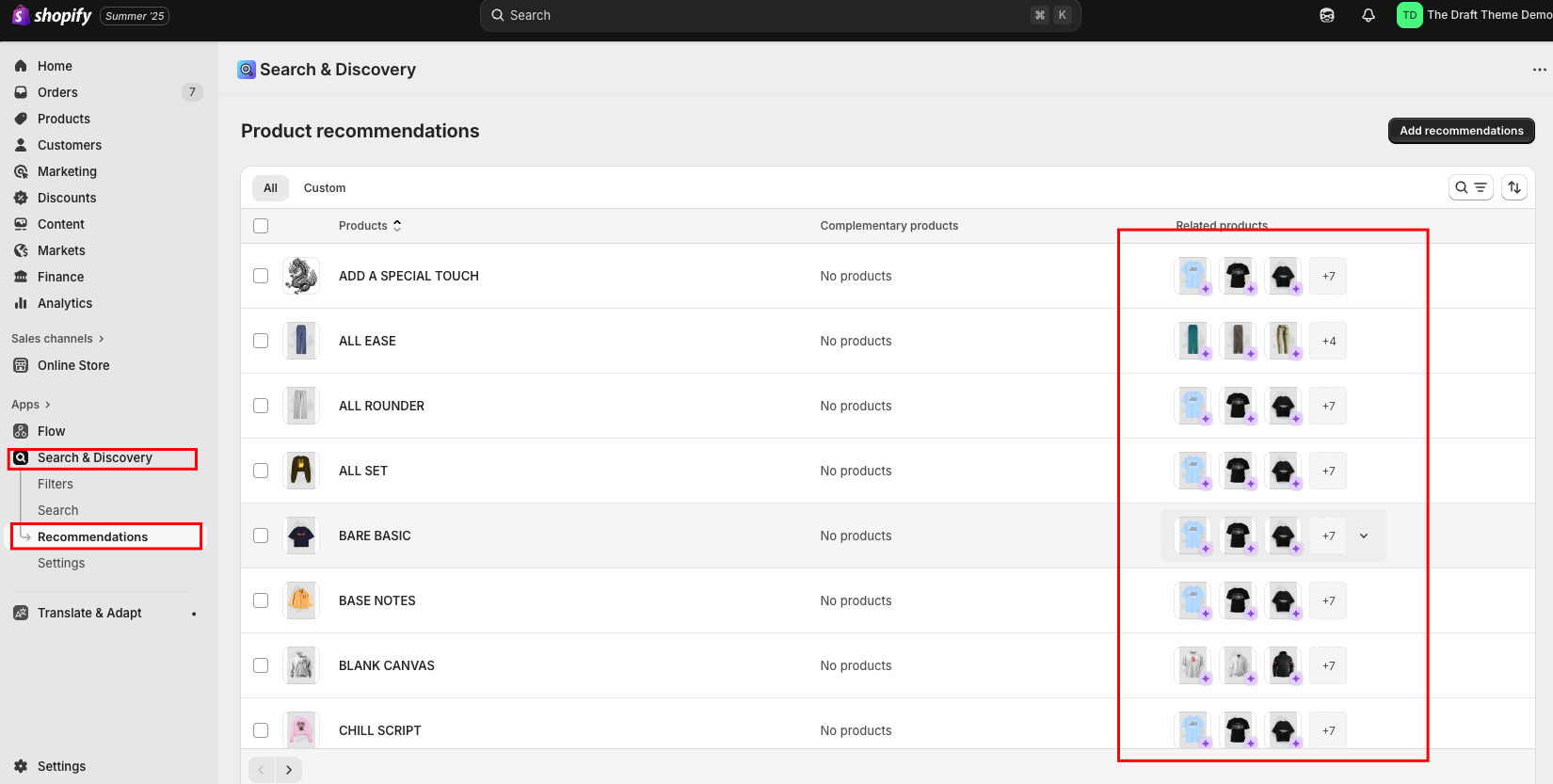The image size is (1553, 784).
Task: Switch to the Custom tab
Action: [325, 188]
